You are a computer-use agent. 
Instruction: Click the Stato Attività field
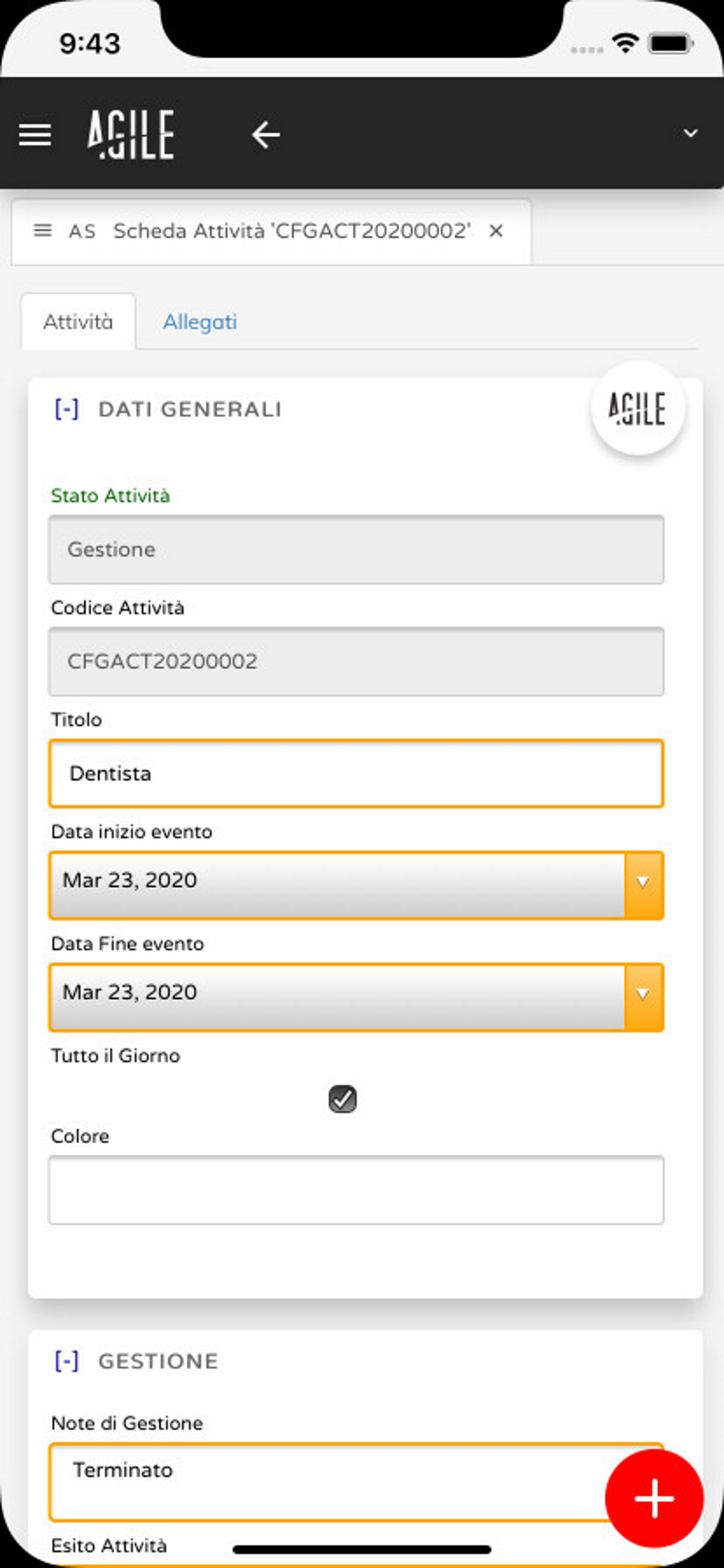(x=356, y=549)
